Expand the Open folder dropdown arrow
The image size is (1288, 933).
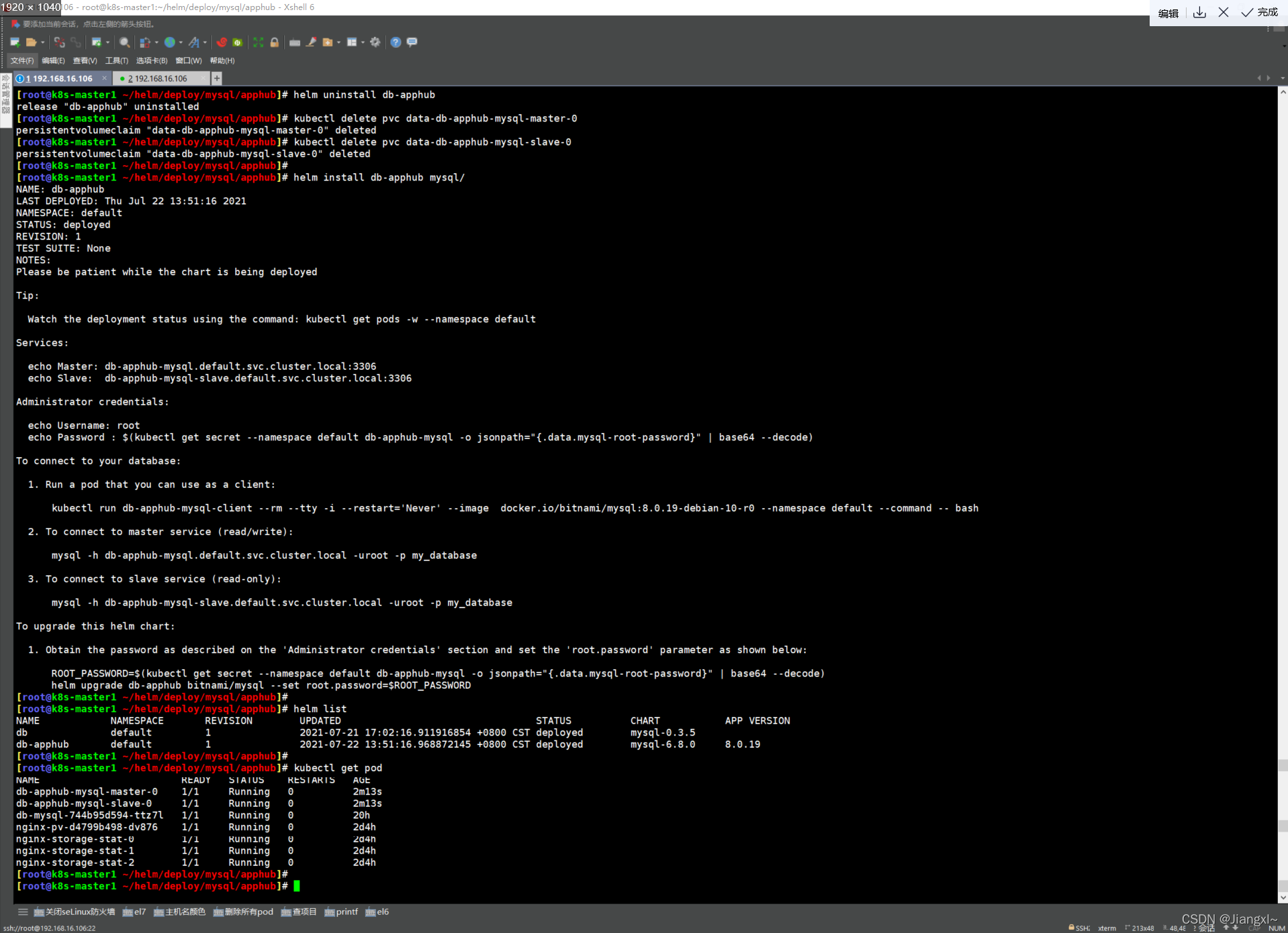pos(42,42)
